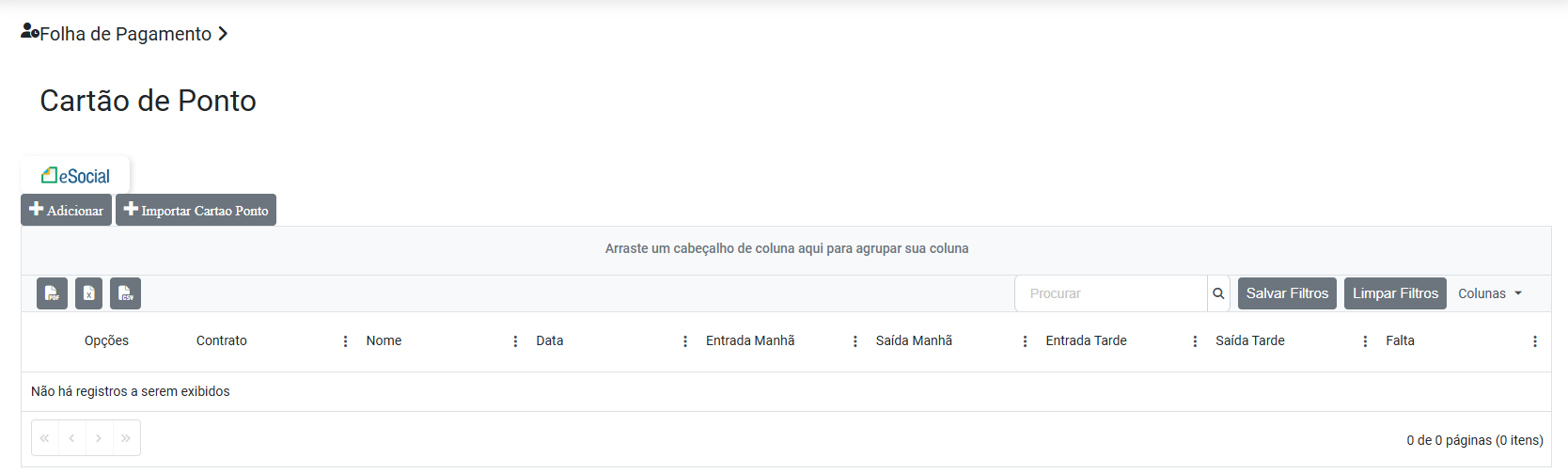Expand the Colunas dropdown
This screenshot has height=474, width=1568.
1490,293
